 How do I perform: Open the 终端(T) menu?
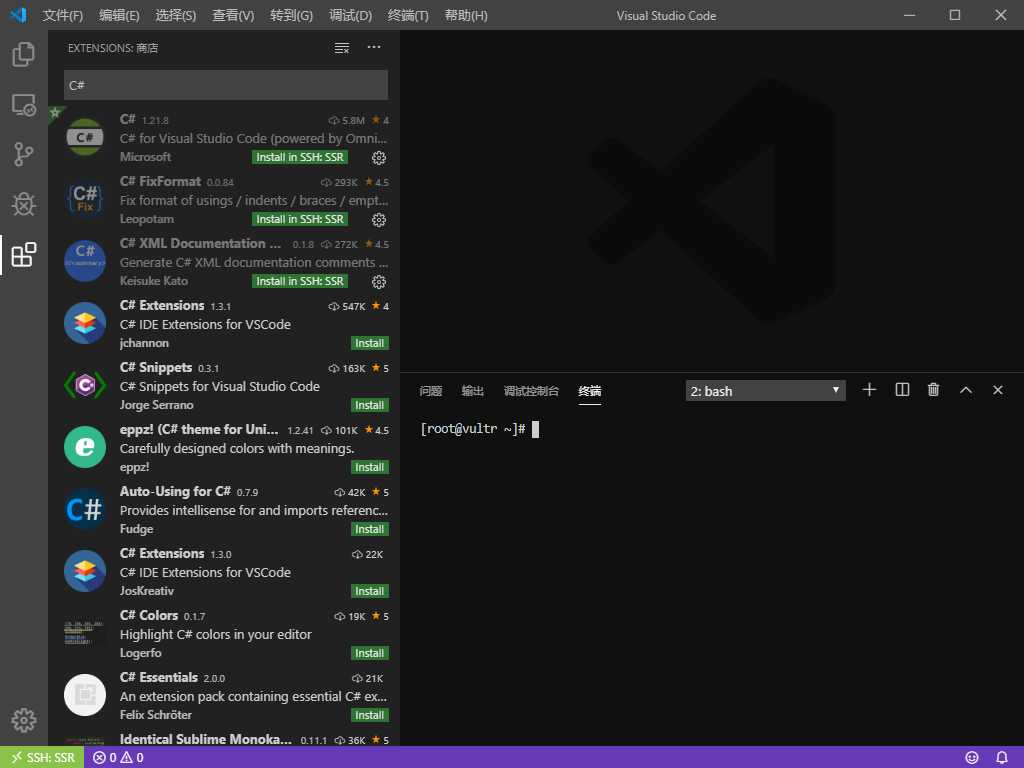click(408, 15)
